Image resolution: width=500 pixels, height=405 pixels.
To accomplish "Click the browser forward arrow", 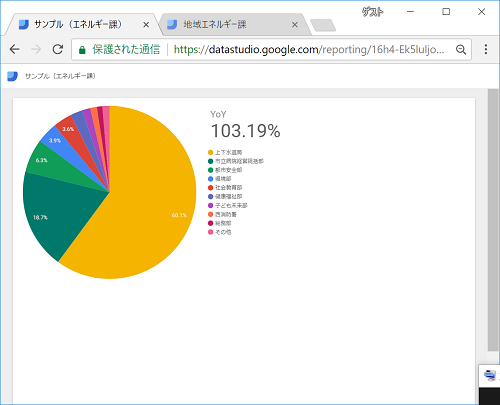I will pos(36,49).
